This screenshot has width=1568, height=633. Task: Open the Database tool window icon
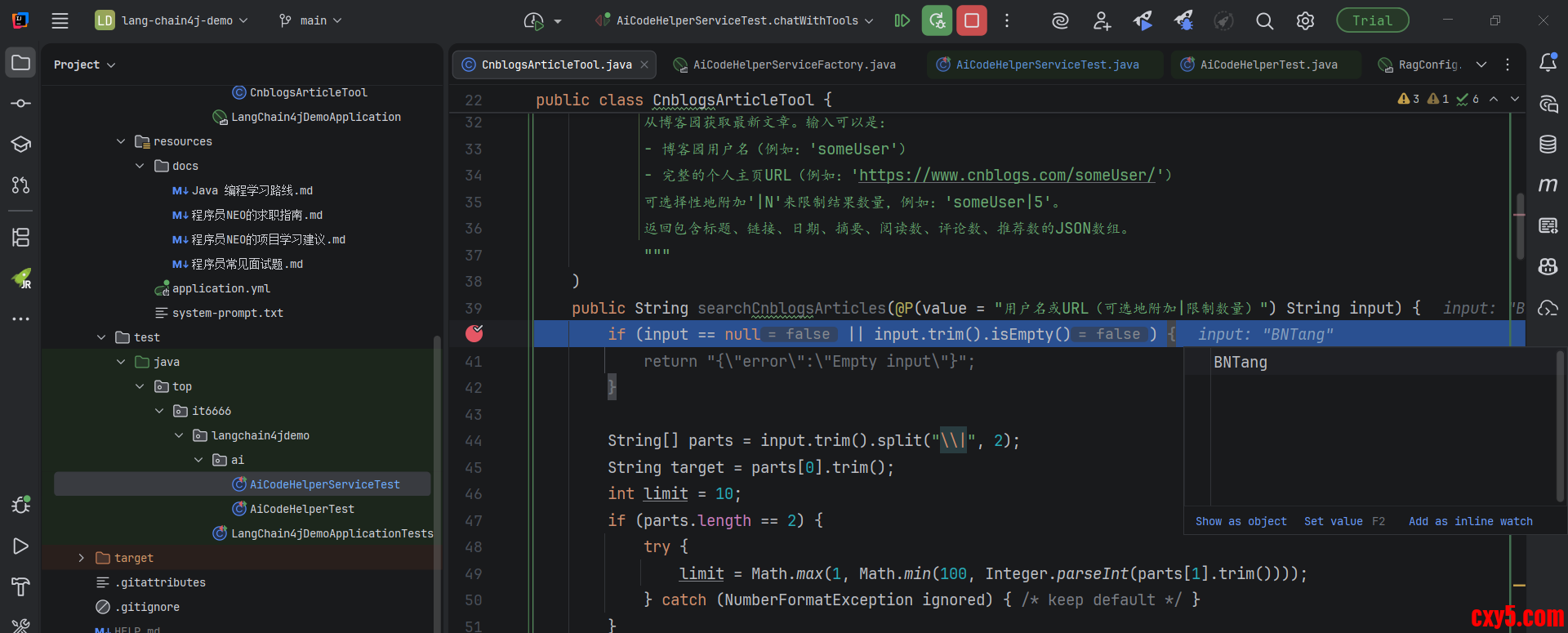[1548, 145]
